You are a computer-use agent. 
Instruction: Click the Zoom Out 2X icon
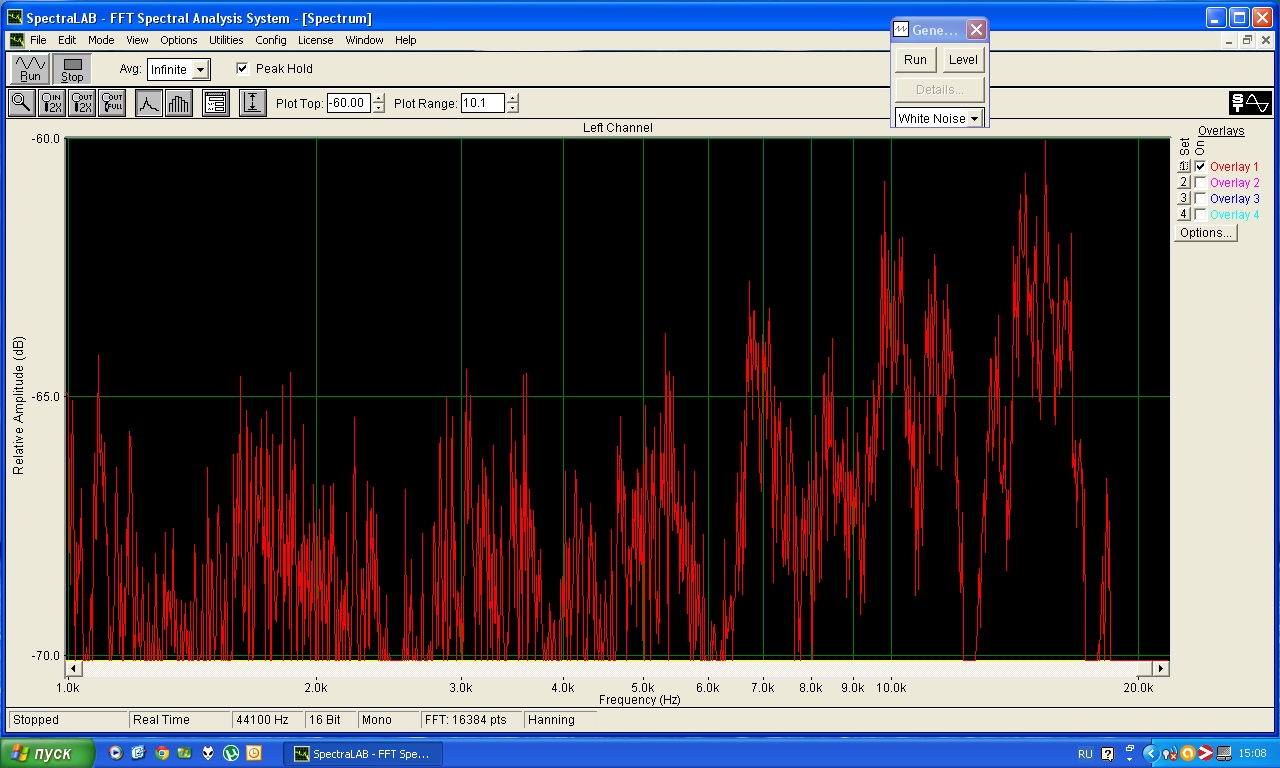pos(82,103)
